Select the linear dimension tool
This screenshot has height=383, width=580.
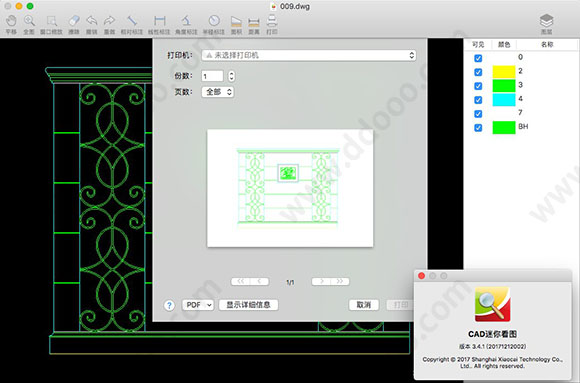159,24
